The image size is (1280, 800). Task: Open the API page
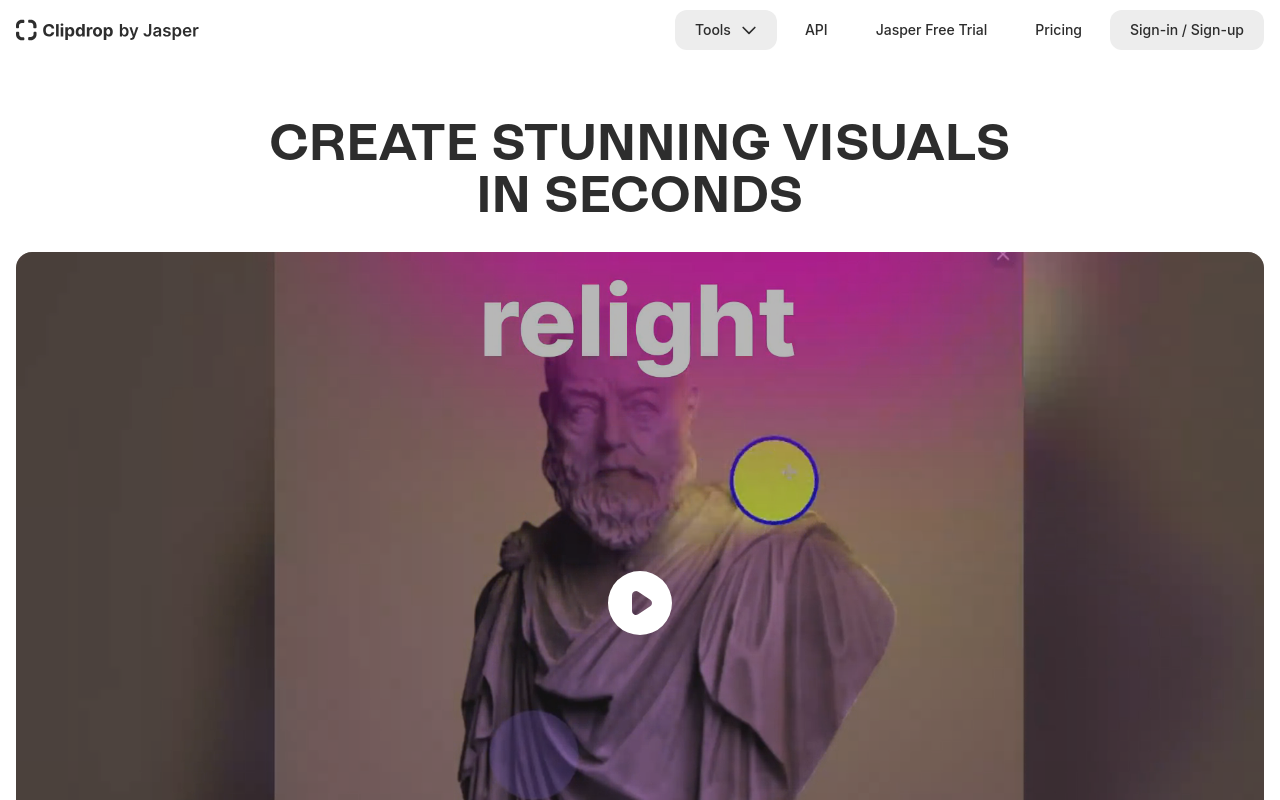(x=816, y=30)
